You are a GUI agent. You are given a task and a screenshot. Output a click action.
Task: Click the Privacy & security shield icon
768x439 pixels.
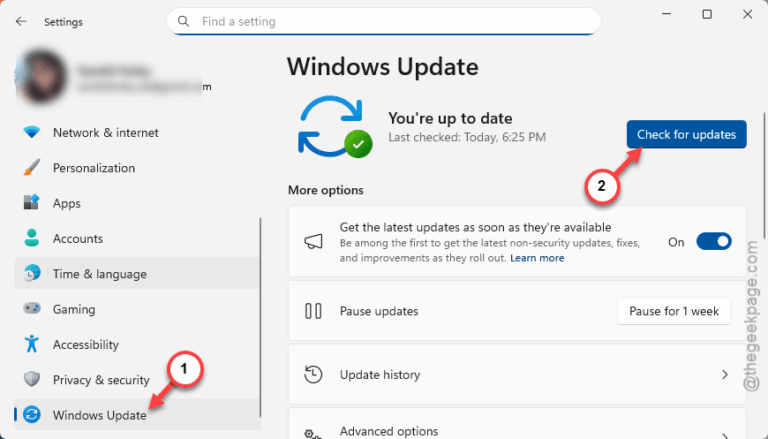[31, 379]
